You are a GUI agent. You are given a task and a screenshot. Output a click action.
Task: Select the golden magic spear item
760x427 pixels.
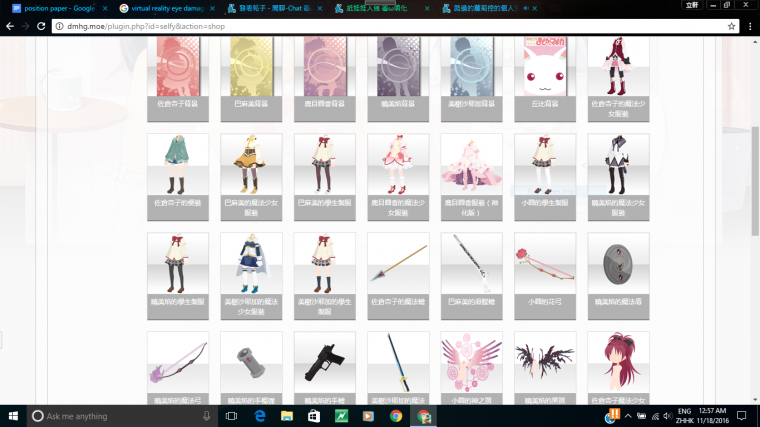[x=398, y=276]
